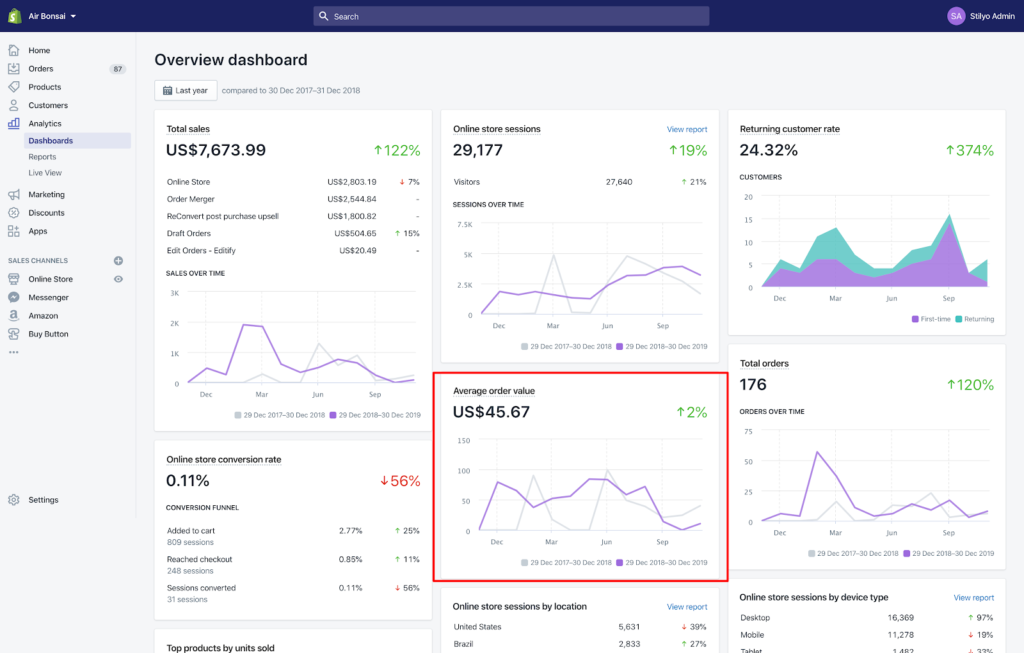The image size is (1024, 653).
Task: Click the Analytics bar chart icon
Action: [14, 123]
